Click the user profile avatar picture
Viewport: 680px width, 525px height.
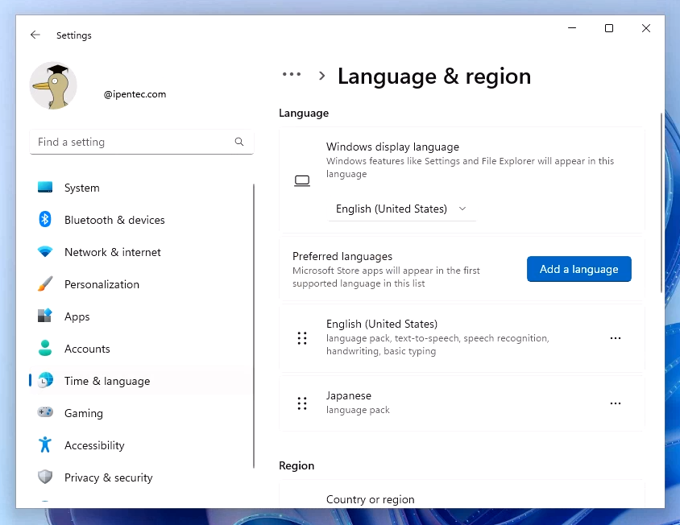click(x=53, y=85)
